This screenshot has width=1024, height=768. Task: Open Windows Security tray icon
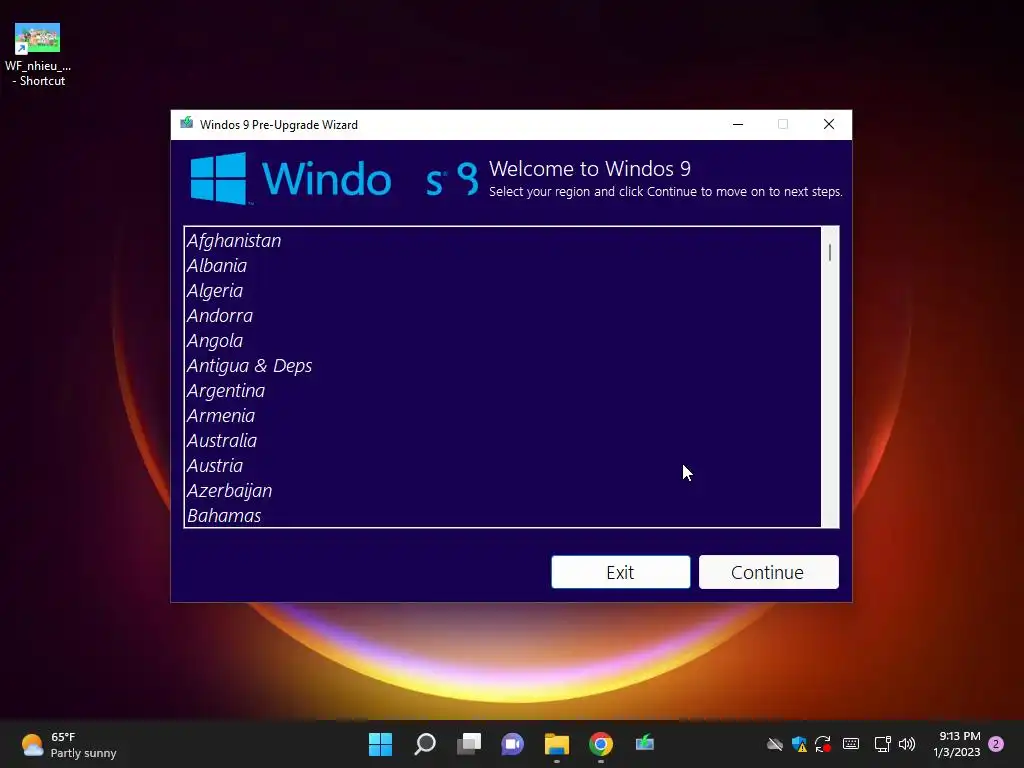coord(799,744)
